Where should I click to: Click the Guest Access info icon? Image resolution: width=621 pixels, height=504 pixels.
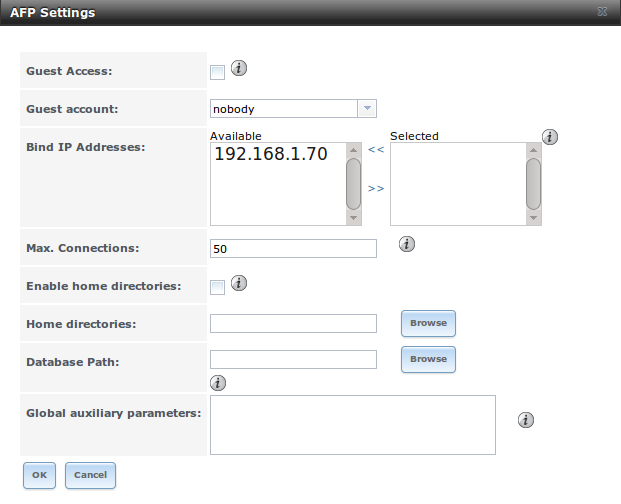(x=239, y=69)
